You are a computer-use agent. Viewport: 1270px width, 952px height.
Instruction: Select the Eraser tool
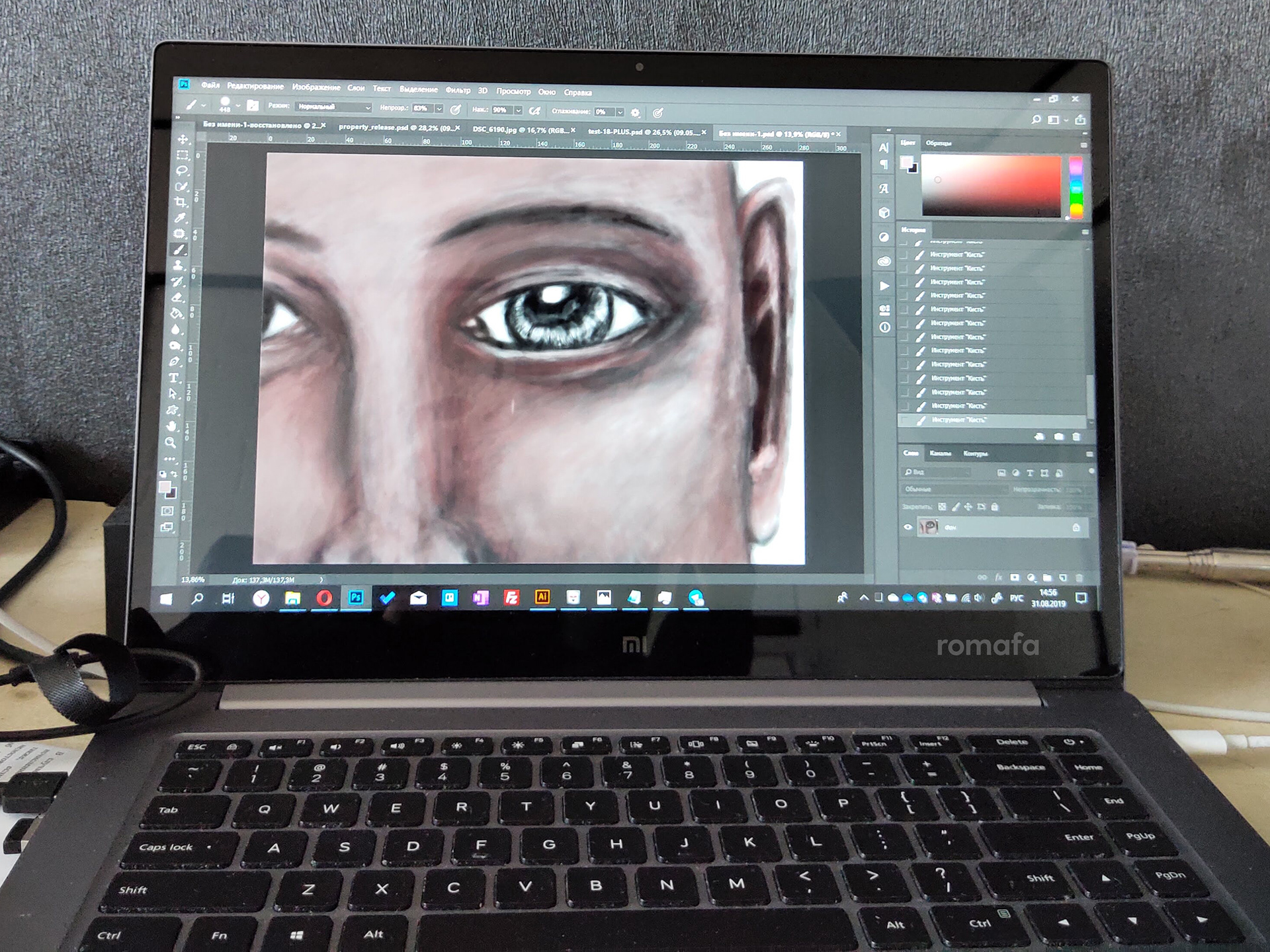(177, 297)
